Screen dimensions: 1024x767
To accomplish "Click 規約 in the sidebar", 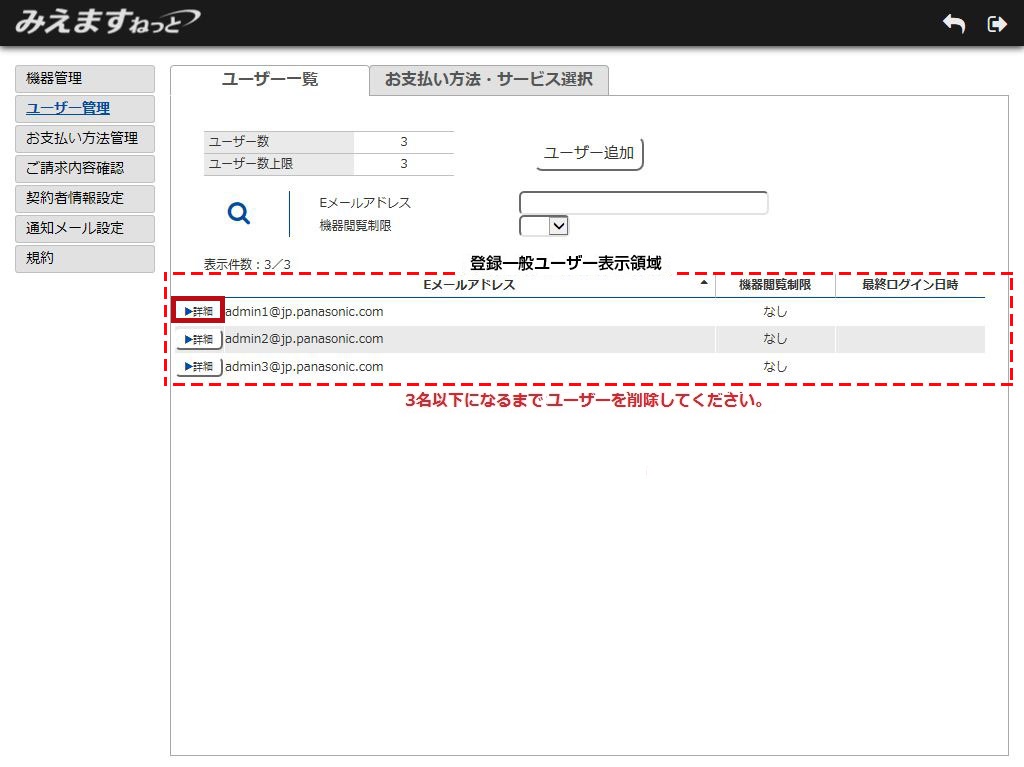I will (85, 258).
